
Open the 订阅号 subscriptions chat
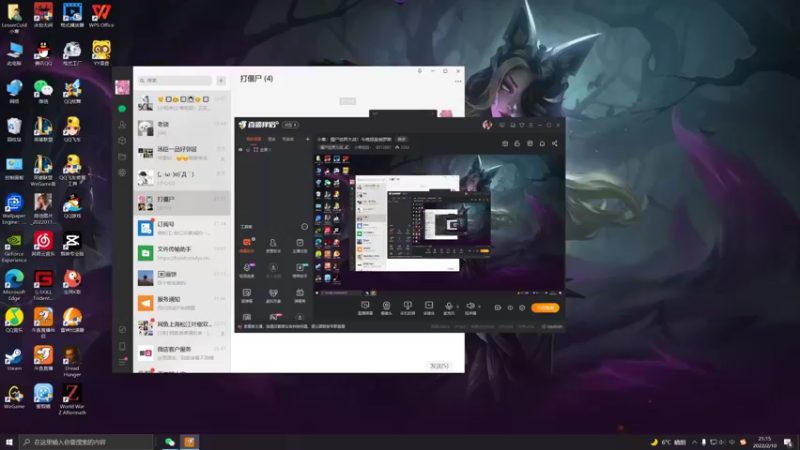click(x=182, y=228)
